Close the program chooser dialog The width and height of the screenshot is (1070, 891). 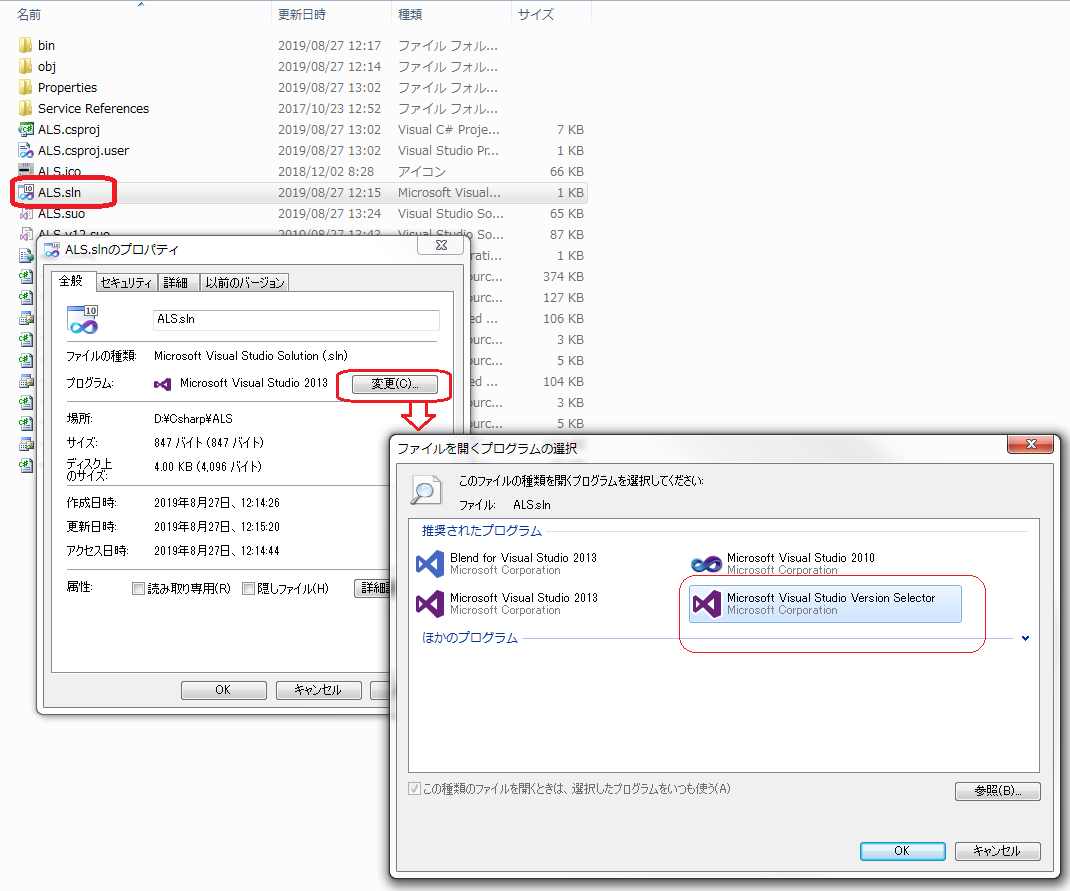(x=1031, y=444)
